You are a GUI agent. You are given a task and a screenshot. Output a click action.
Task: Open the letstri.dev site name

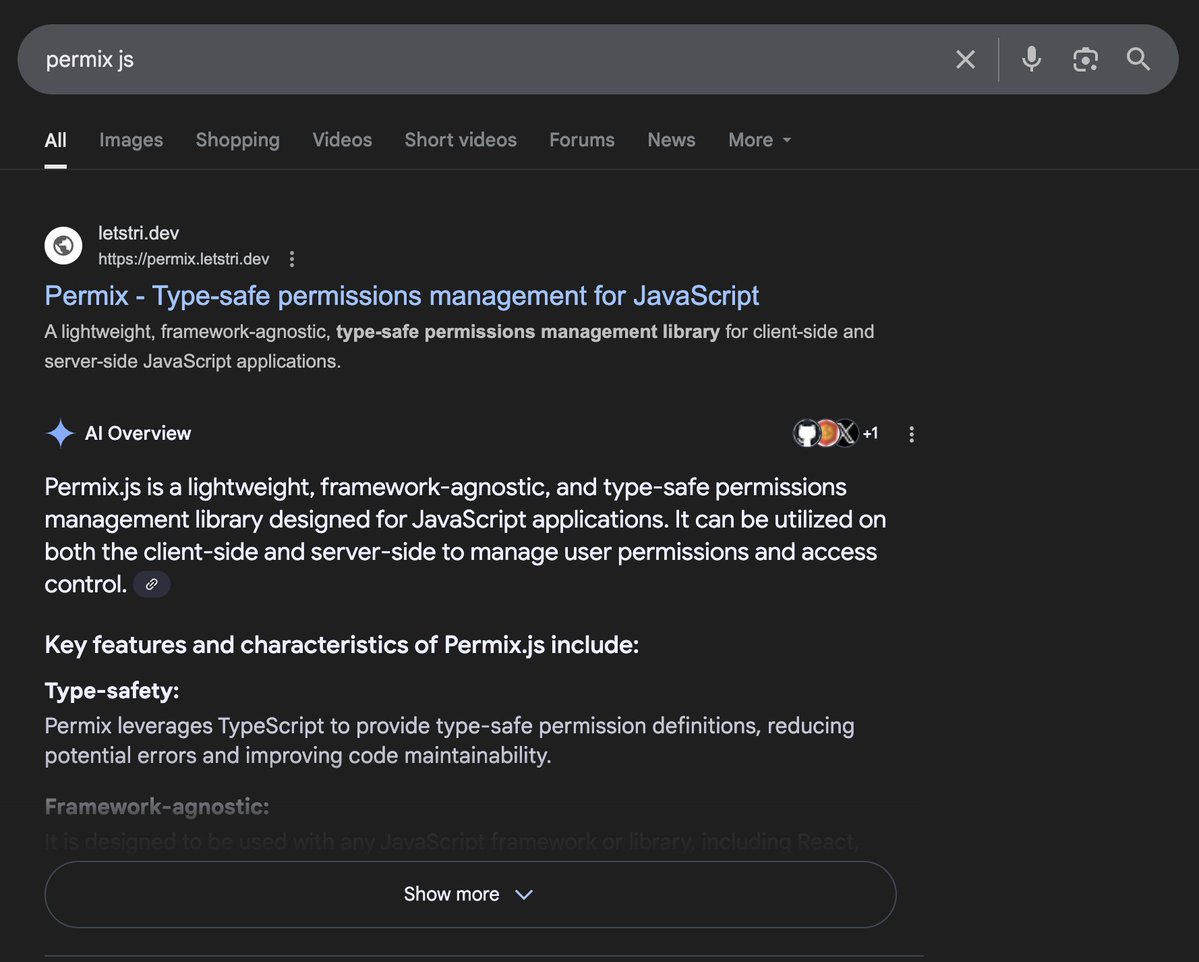(x=138, y=233)
